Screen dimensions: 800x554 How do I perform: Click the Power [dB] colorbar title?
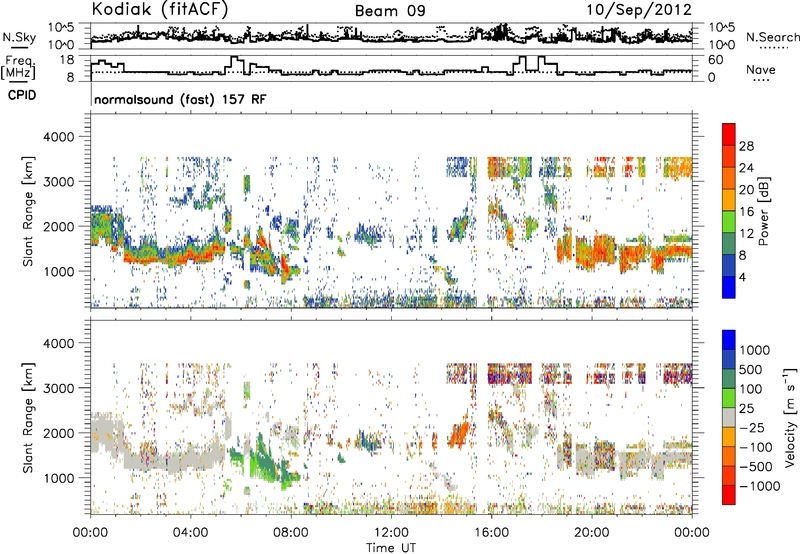[763, 211]
